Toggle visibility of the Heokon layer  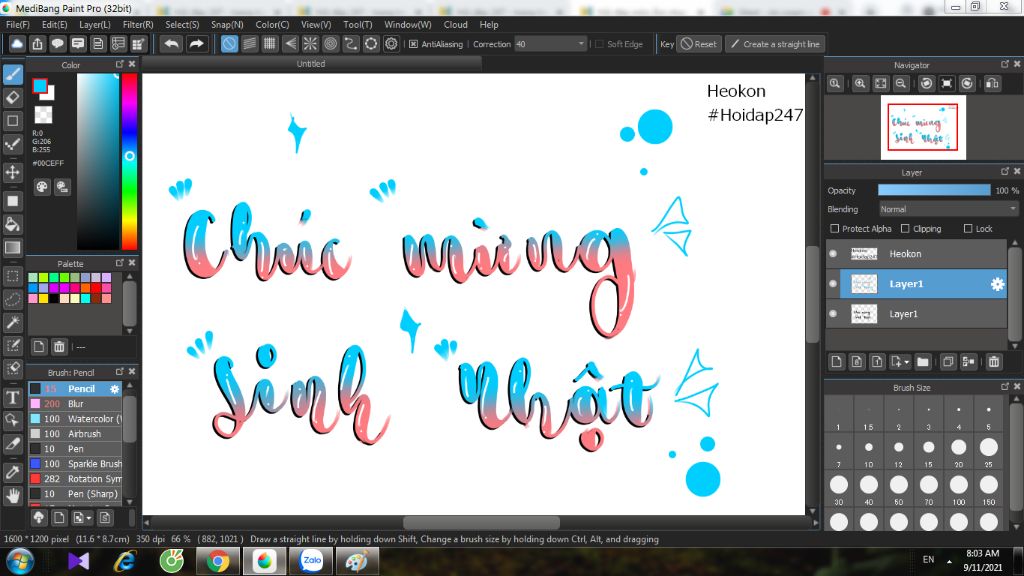pyautogui.click(x=833, y=253)
